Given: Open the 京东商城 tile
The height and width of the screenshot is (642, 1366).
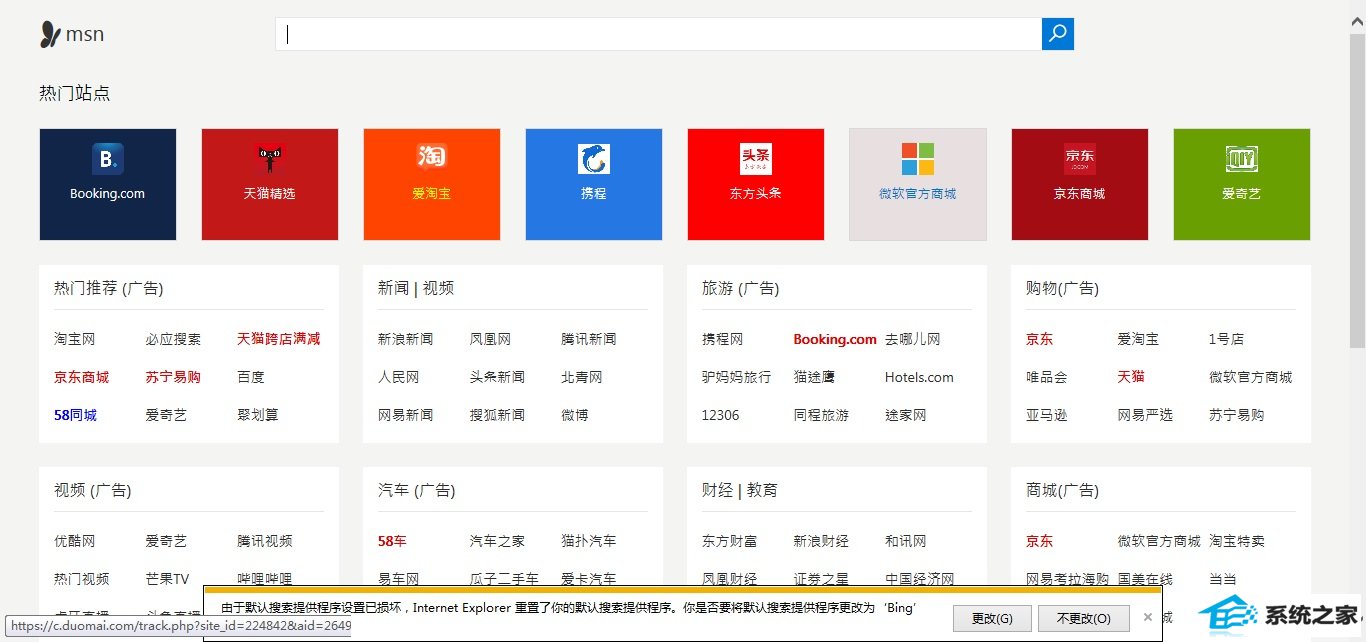Looking at the screenshot, I should point(1080,184).
